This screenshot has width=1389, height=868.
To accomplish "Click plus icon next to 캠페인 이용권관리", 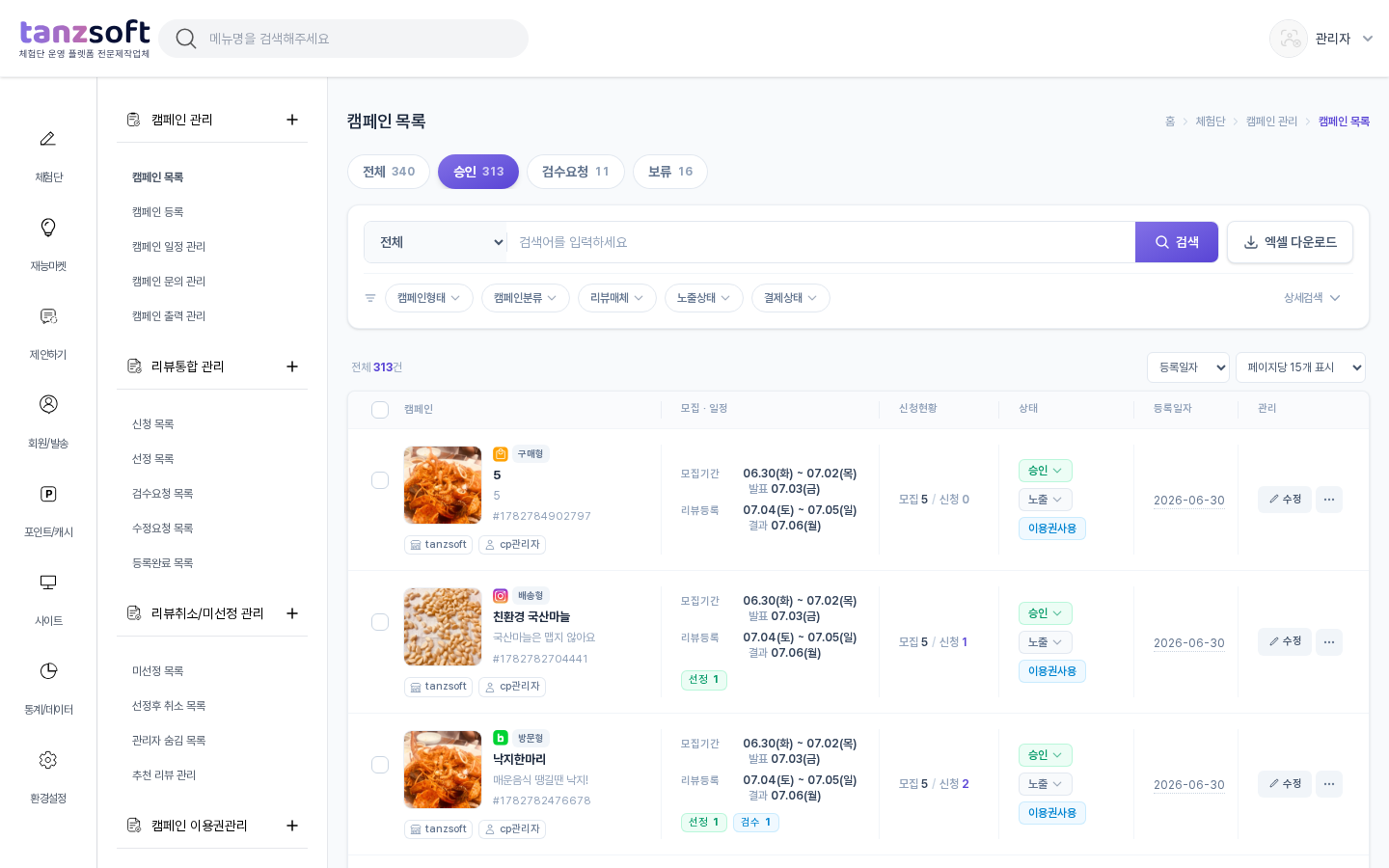I will click(x=292, y=826).
